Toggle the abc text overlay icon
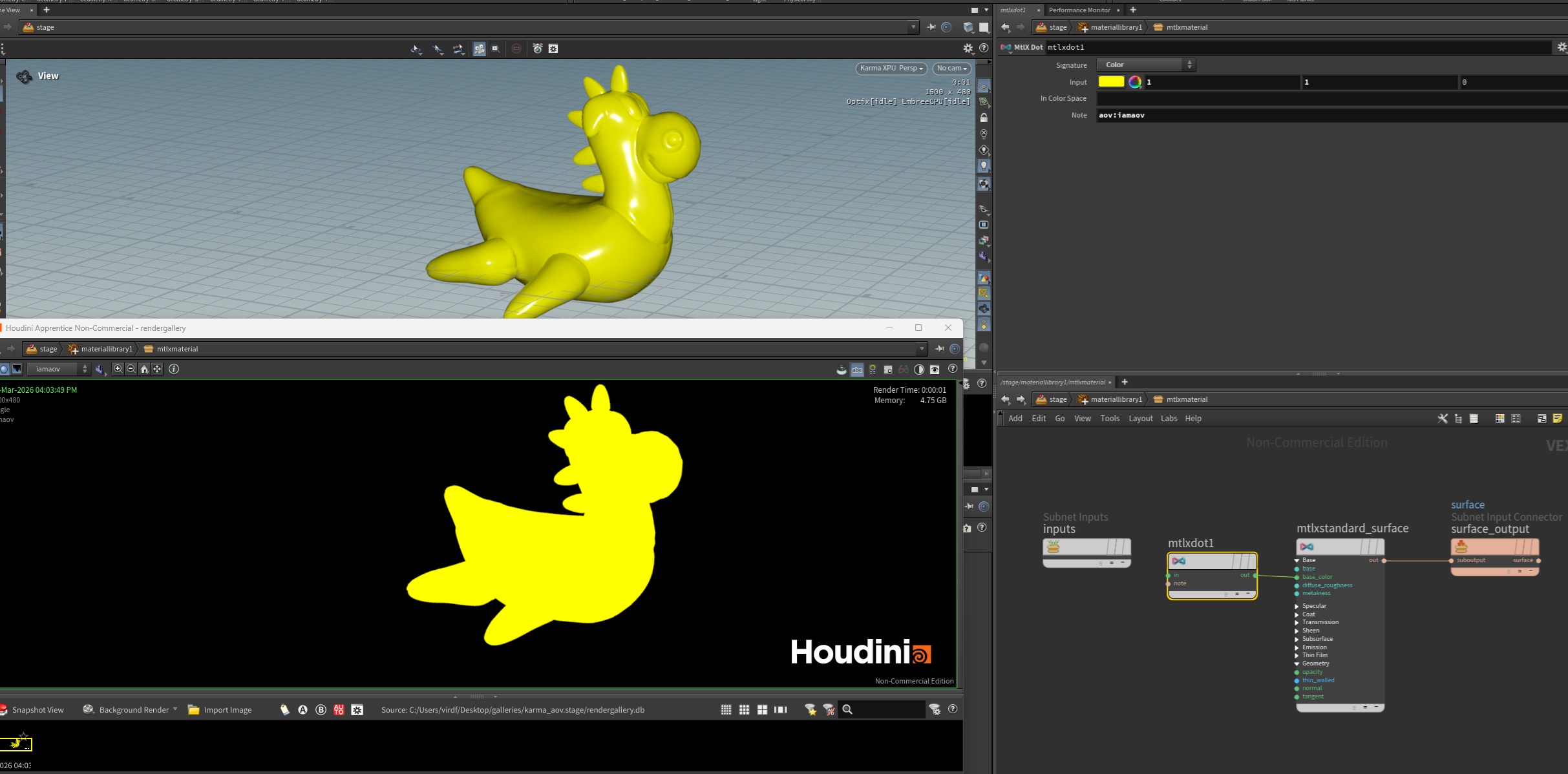This screenshot has width=1568, height=774. [x=857, y=370]
